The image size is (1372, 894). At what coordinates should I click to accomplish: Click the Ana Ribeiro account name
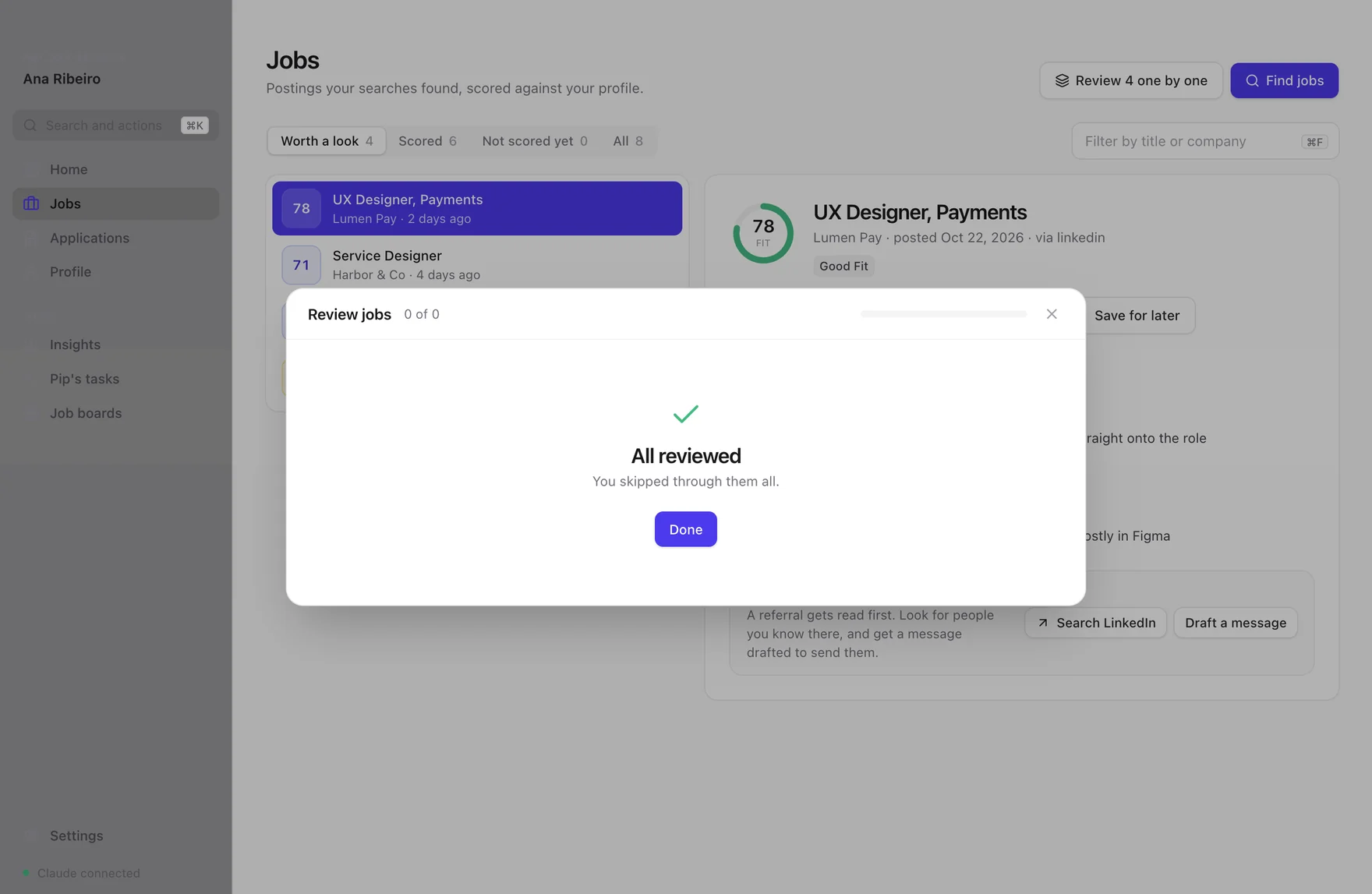62,79
